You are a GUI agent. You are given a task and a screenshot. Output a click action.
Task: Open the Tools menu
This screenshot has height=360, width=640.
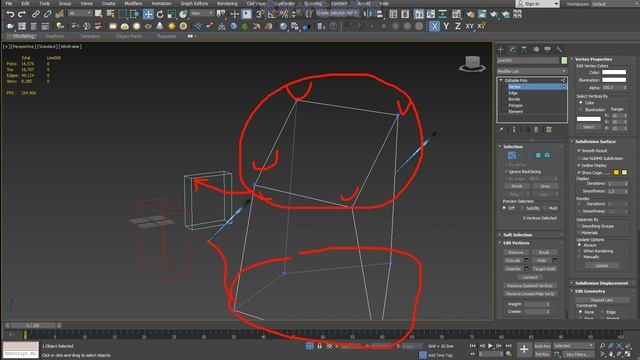pos(44,3)
